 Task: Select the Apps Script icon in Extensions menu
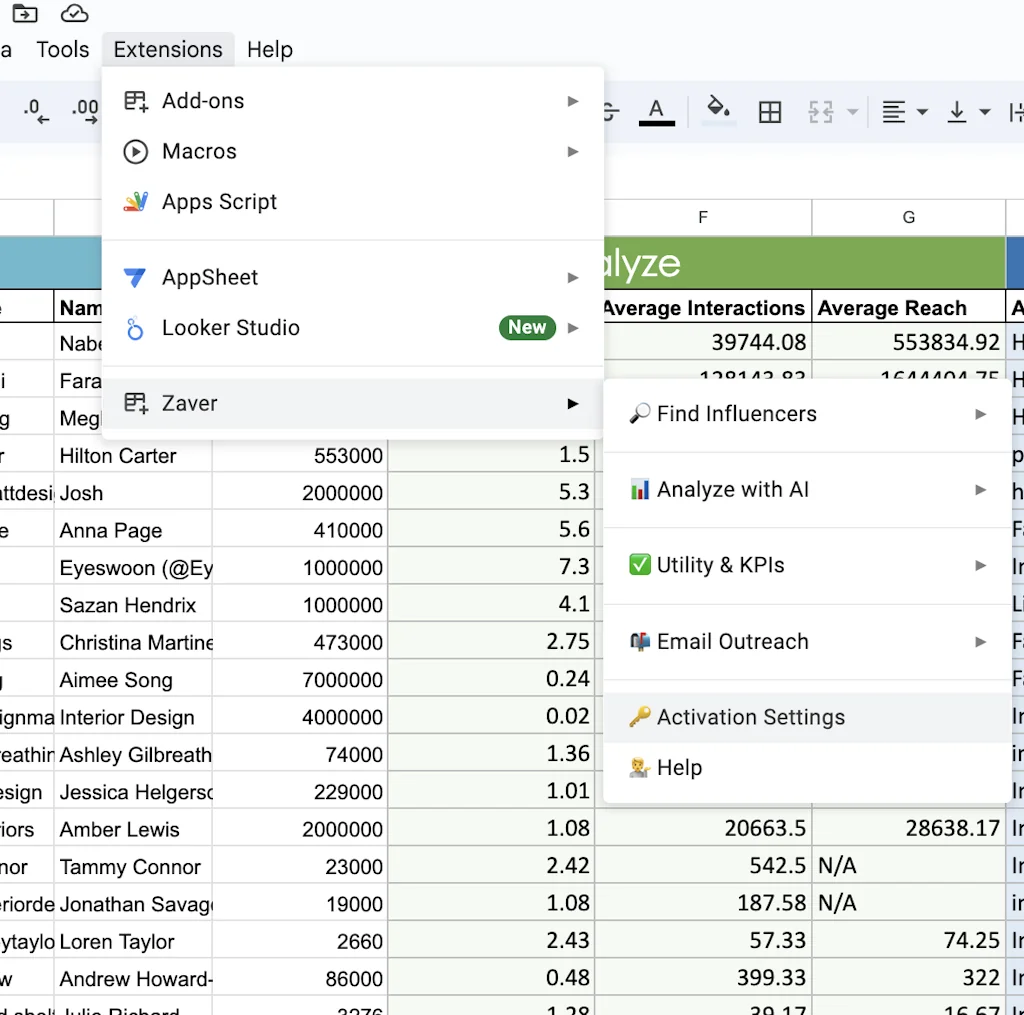click(x=135, y=201)
